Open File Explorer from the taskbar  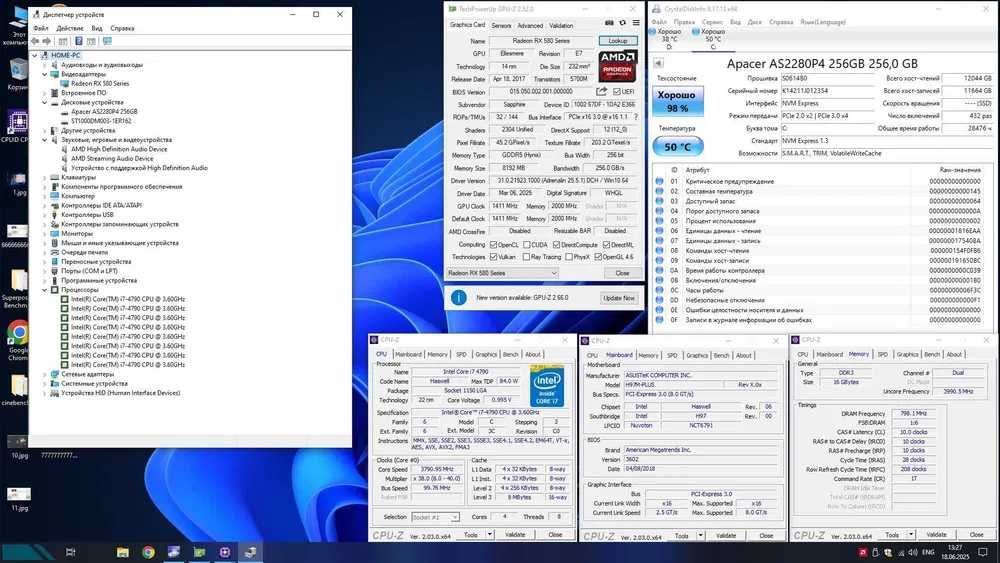pyautogui.click(x=122, y=552)
